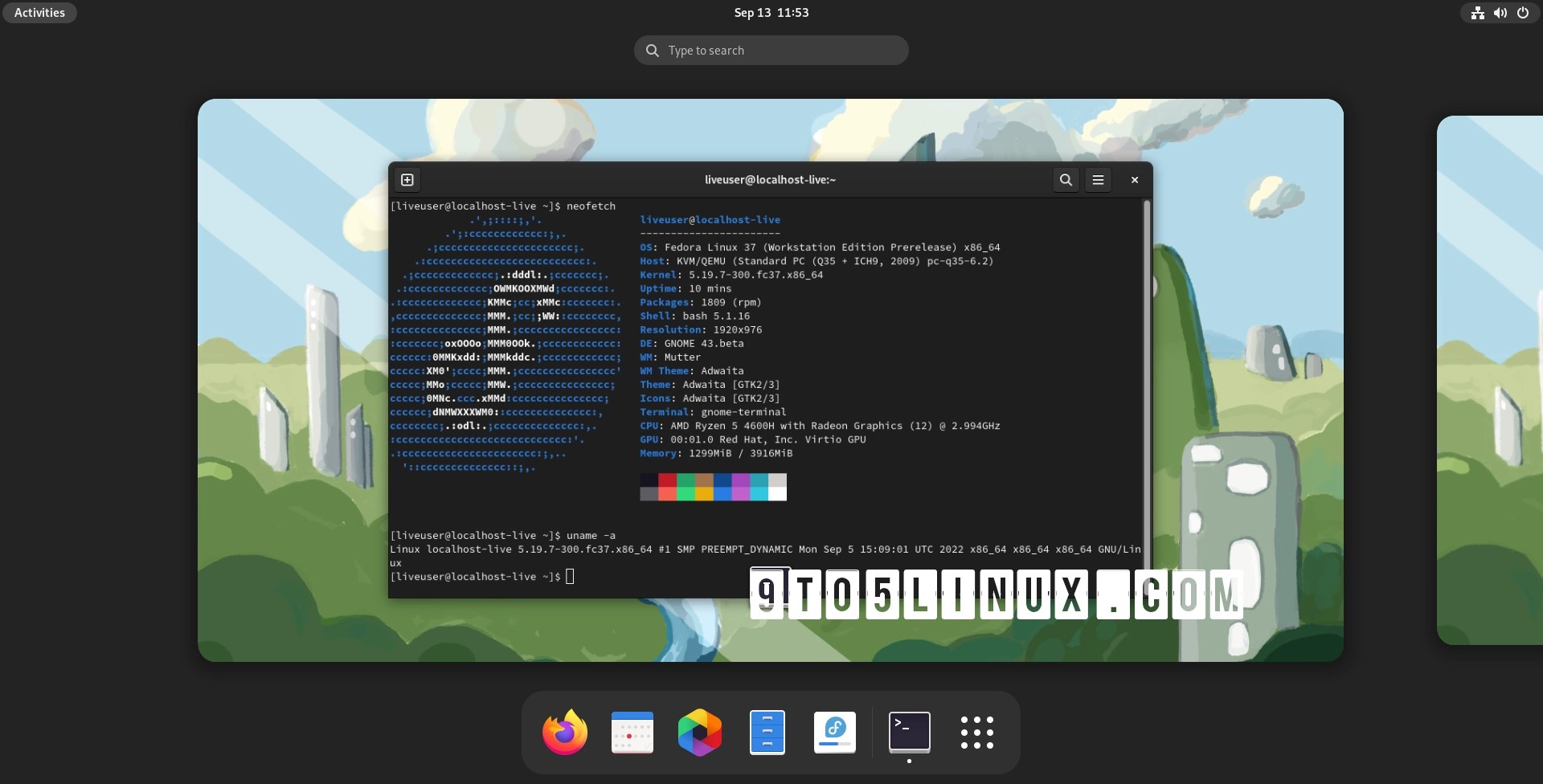The height and width of the screenshot is (784, 1543).
Task: Open GNOME Photos from the dock
Action: pos(699,732)
